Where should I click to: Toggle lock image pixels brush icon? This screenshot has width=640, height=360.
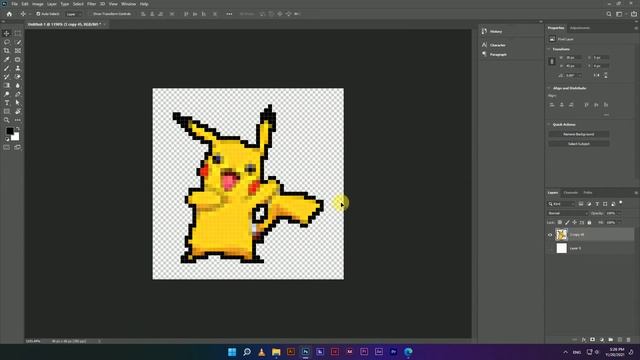567,222
